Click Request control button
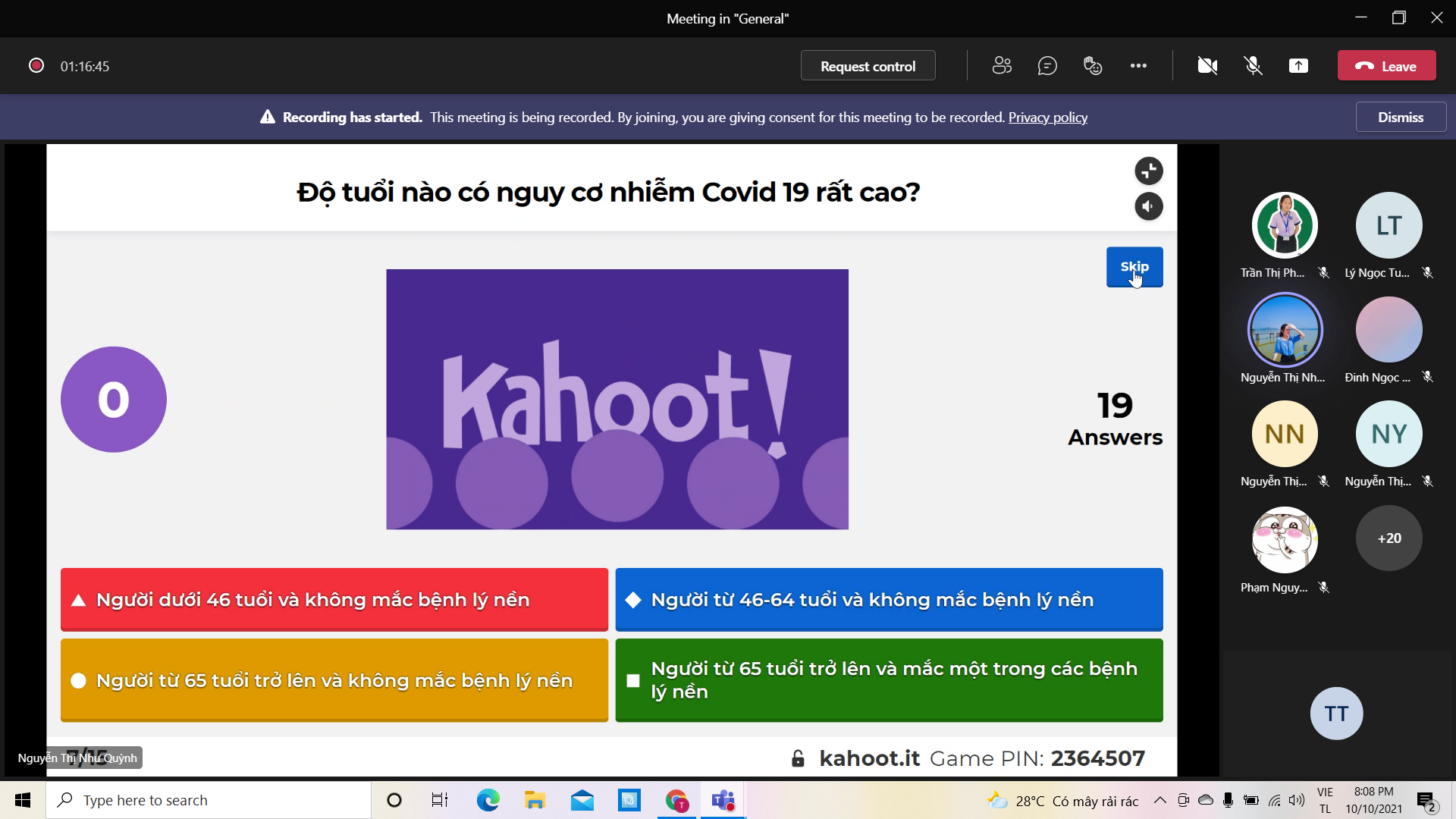This screenshot has width=1456, height=819. tap(868, 66)
